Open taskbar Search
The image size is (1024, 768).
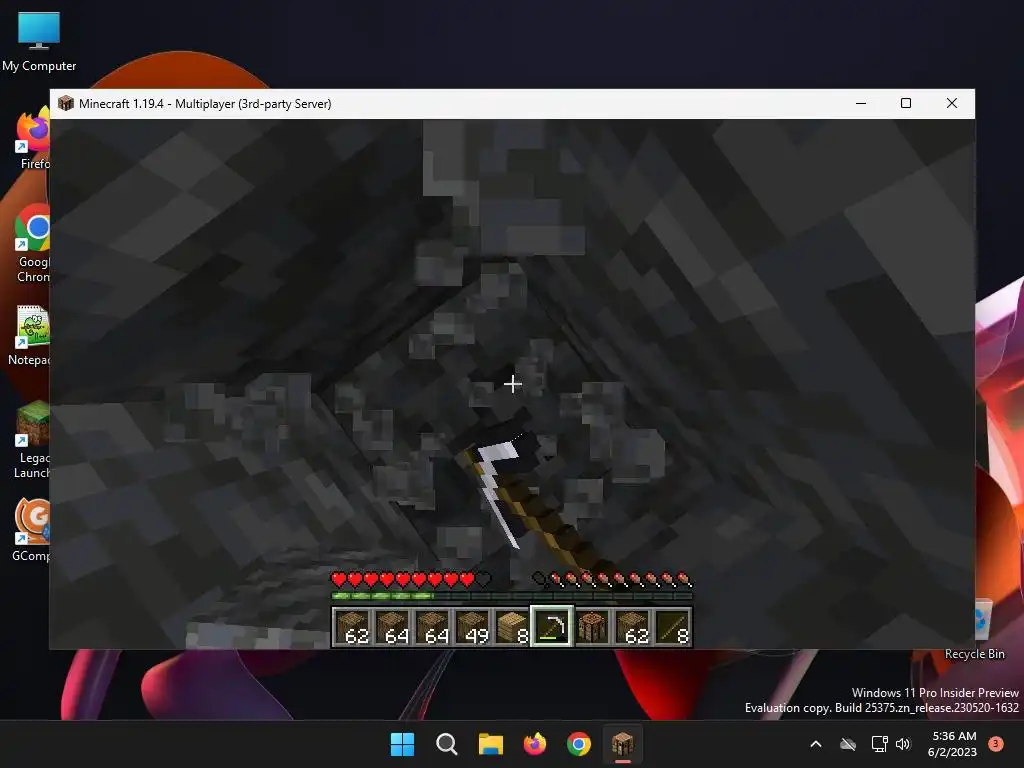[x=447, y=744]
